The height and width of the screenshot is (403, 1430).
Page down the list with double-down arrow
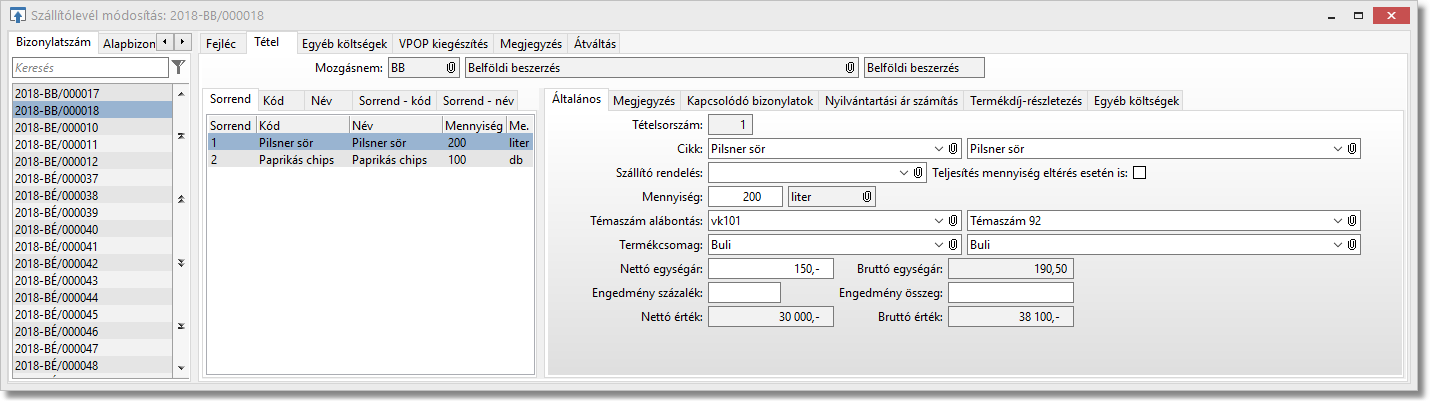click(x=181, y=263)
